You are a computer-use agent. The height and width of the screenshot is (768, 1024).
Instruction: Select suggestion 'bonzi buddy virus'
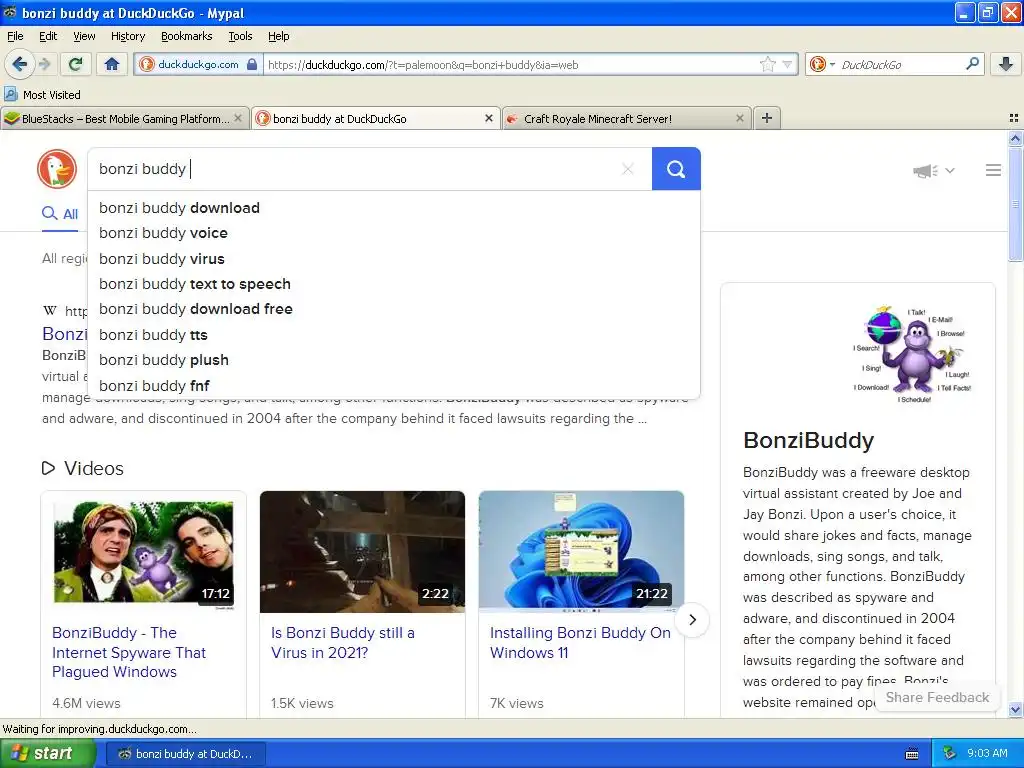[394, 259]
